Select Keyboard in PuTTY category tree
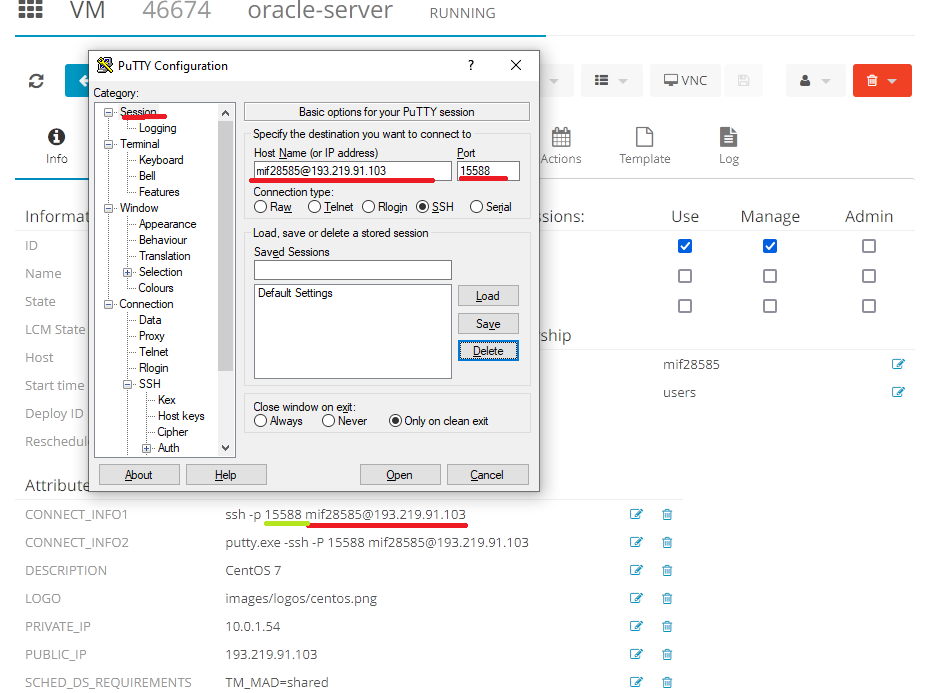The height and width of the screenshot is (693, 950). 161,160
